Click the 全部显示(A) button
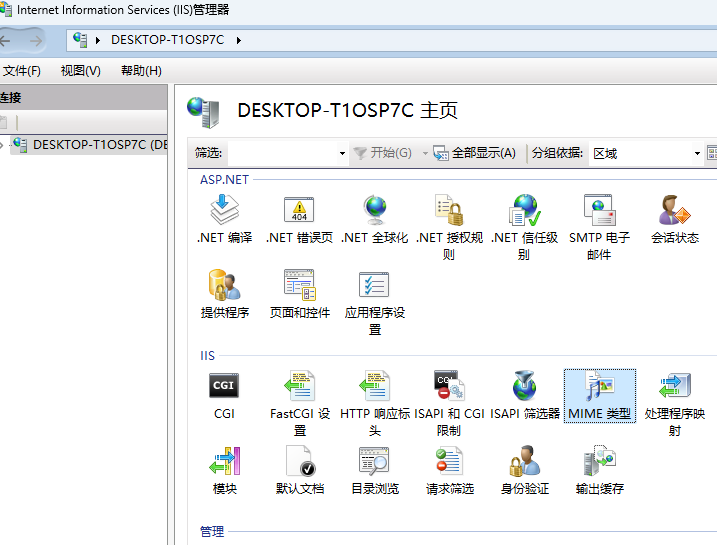Screen dimensions: 717x545 point(474,153)
